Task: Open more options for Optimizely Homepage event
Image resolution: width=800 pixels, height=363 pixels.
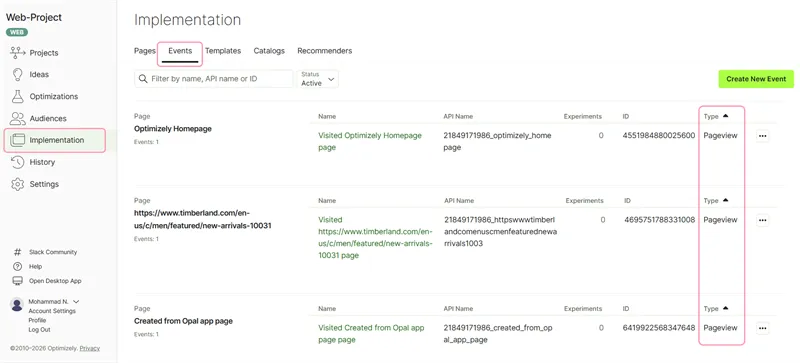Action: [x=763, y=136]
